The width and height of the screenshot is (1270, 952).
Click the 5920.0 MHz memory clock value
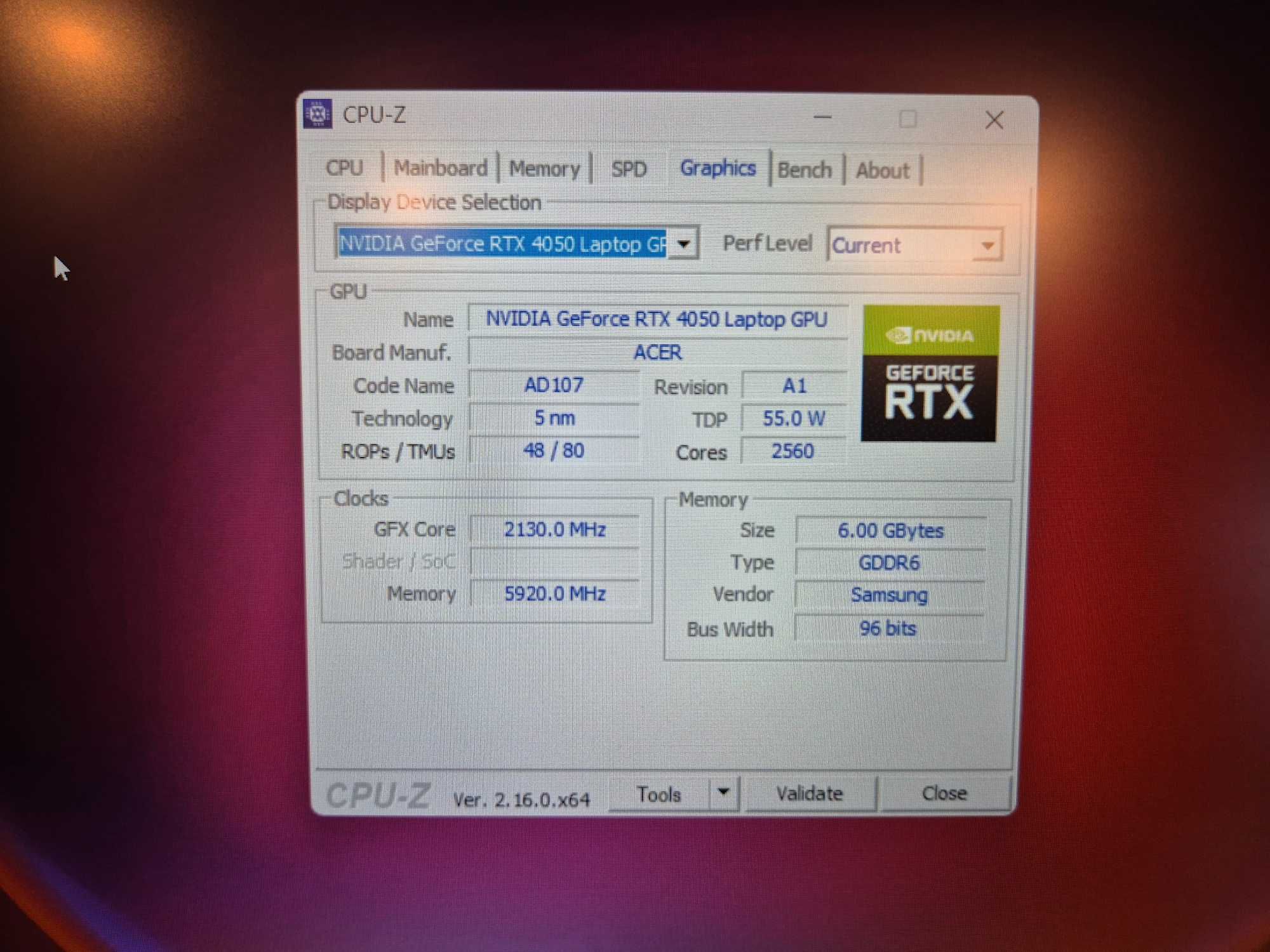[x=555, y=594]
